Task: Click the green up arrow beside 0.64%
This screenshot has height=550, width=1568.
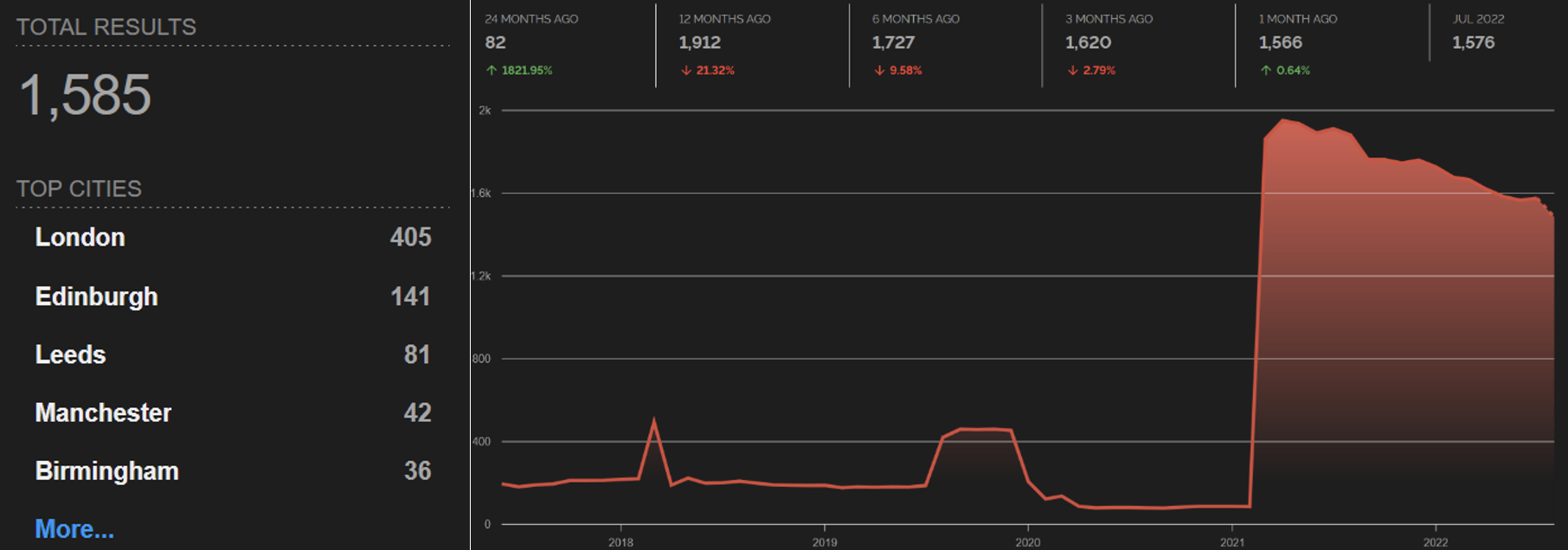Action: [1266, 70]
